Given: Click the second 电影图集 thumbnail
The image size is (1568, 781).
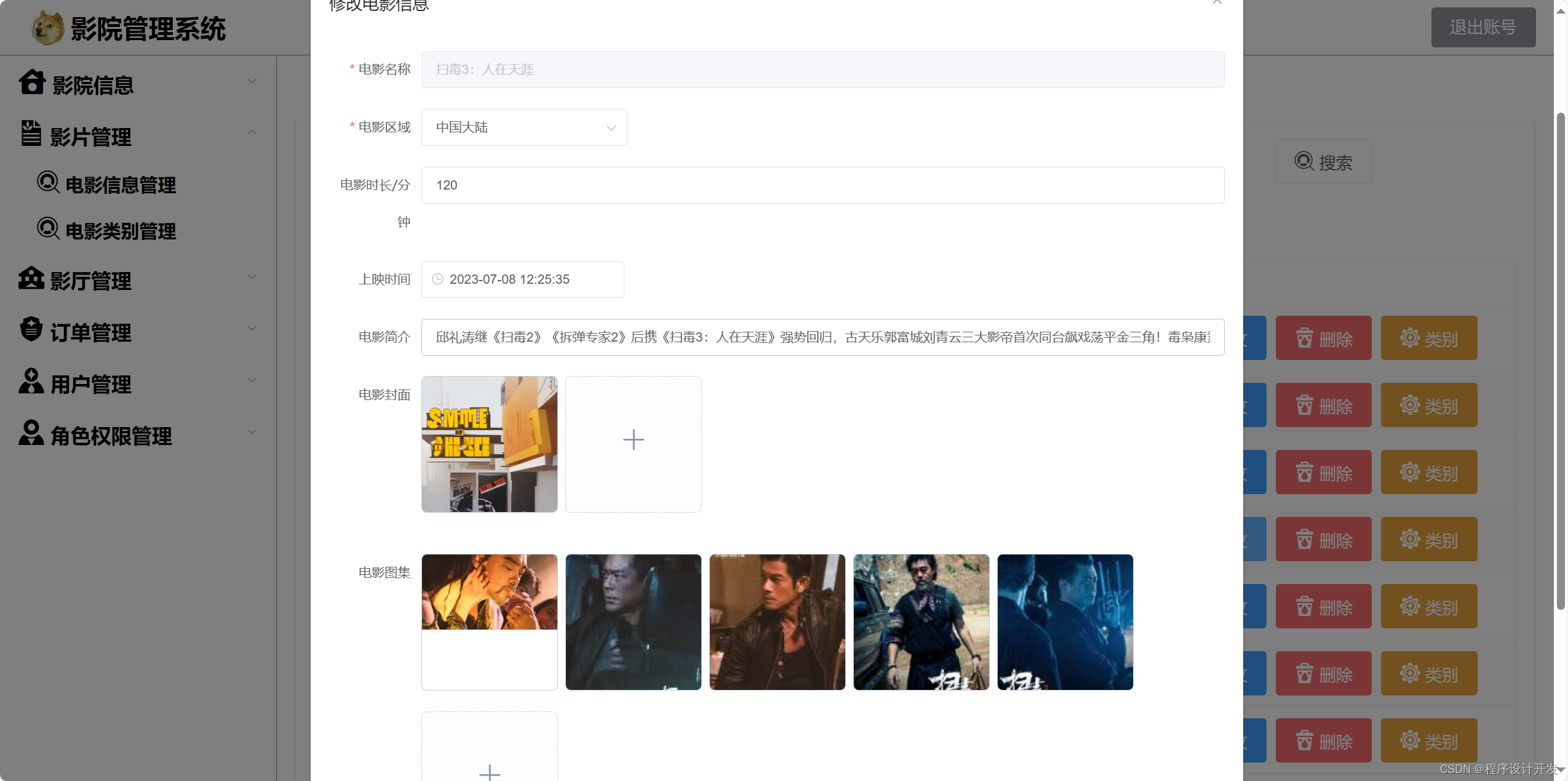Looking at the screenshot, I should pyautogui.click(x=633, y=622).
